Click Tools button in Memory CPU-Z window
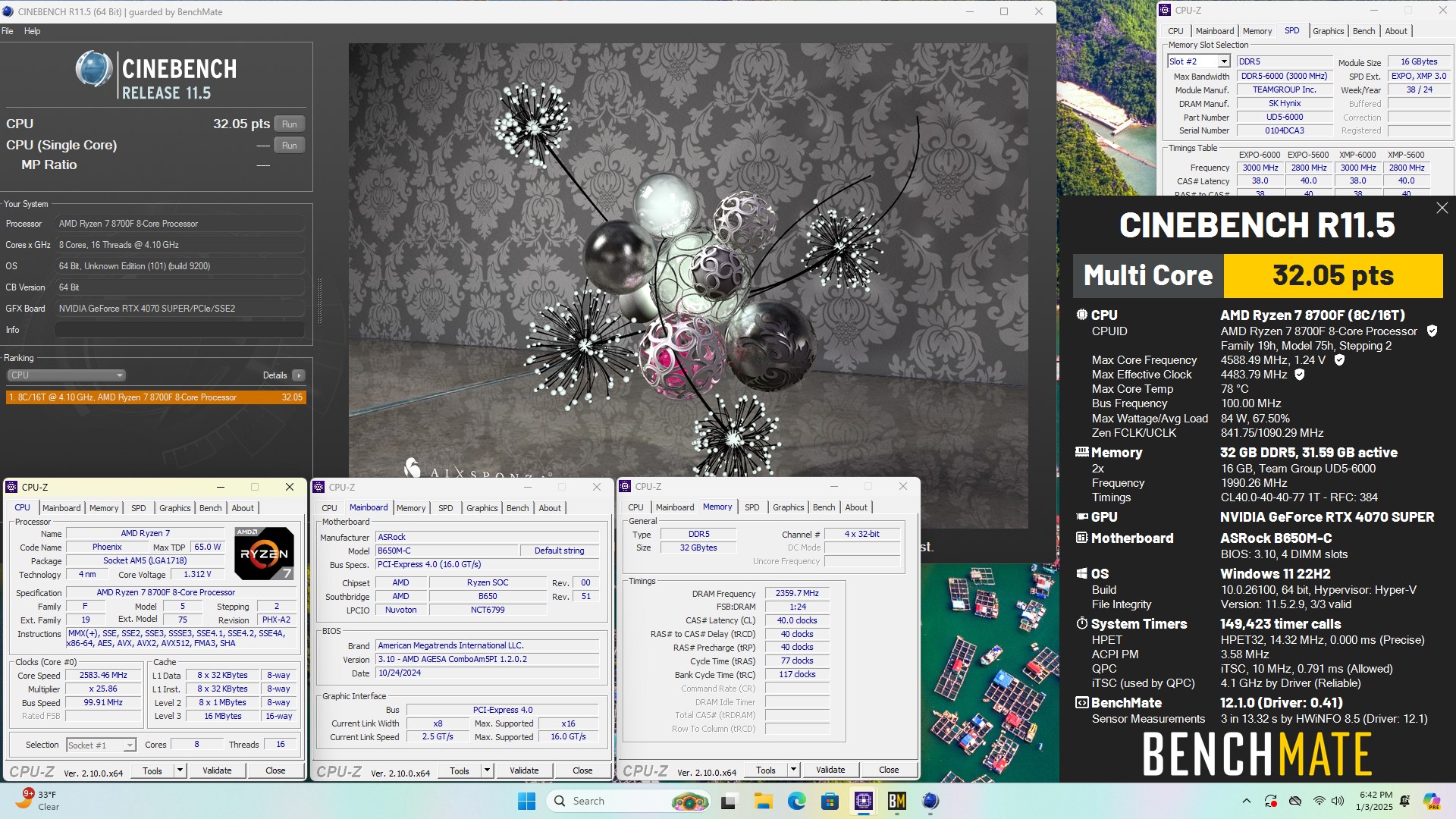Image resolution: width=1456 pixels, height=819 pixels. (x=766, y=770)
